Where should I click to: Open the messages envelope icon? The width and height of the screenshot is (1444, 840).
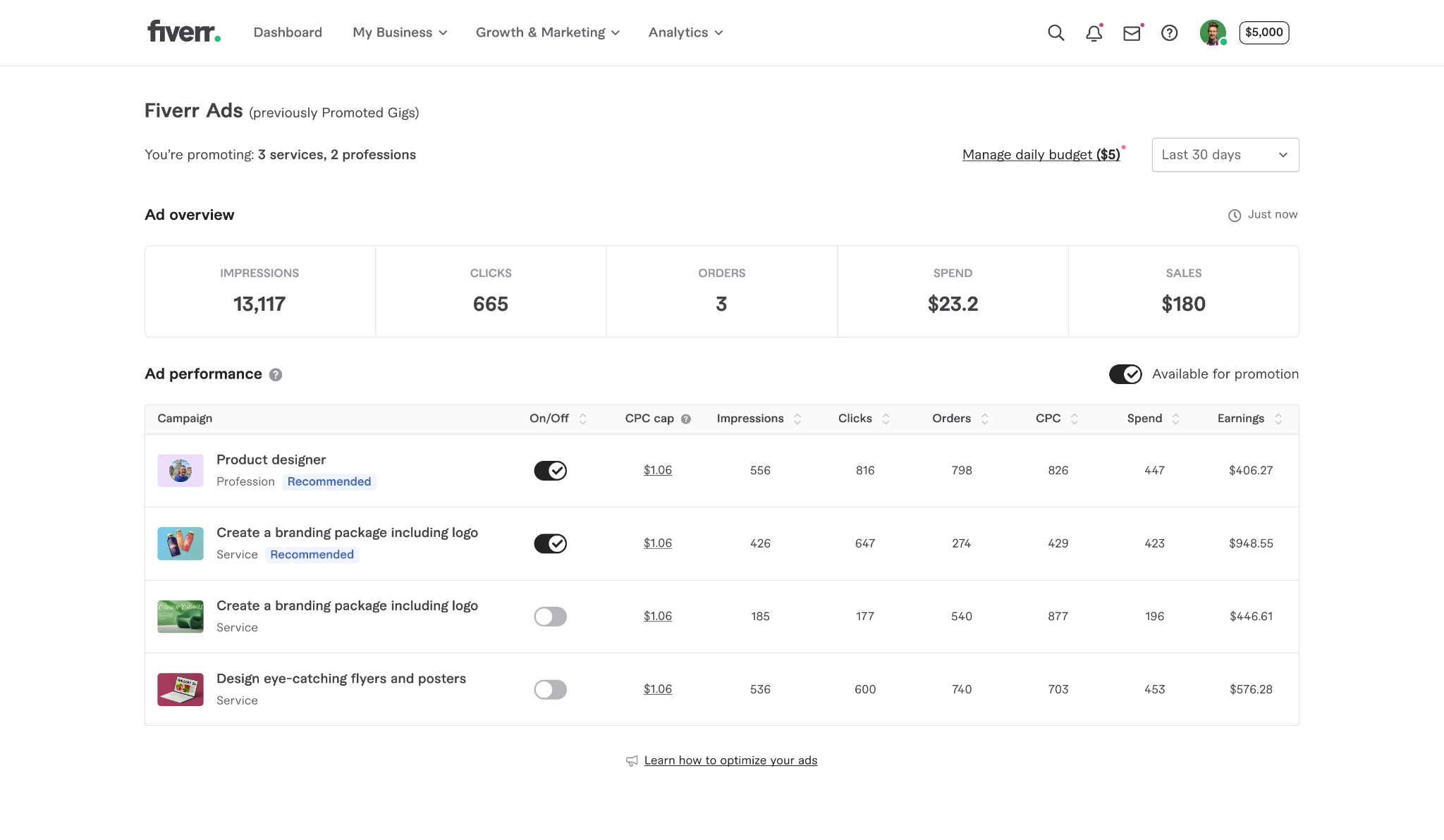coord(1132,33)
